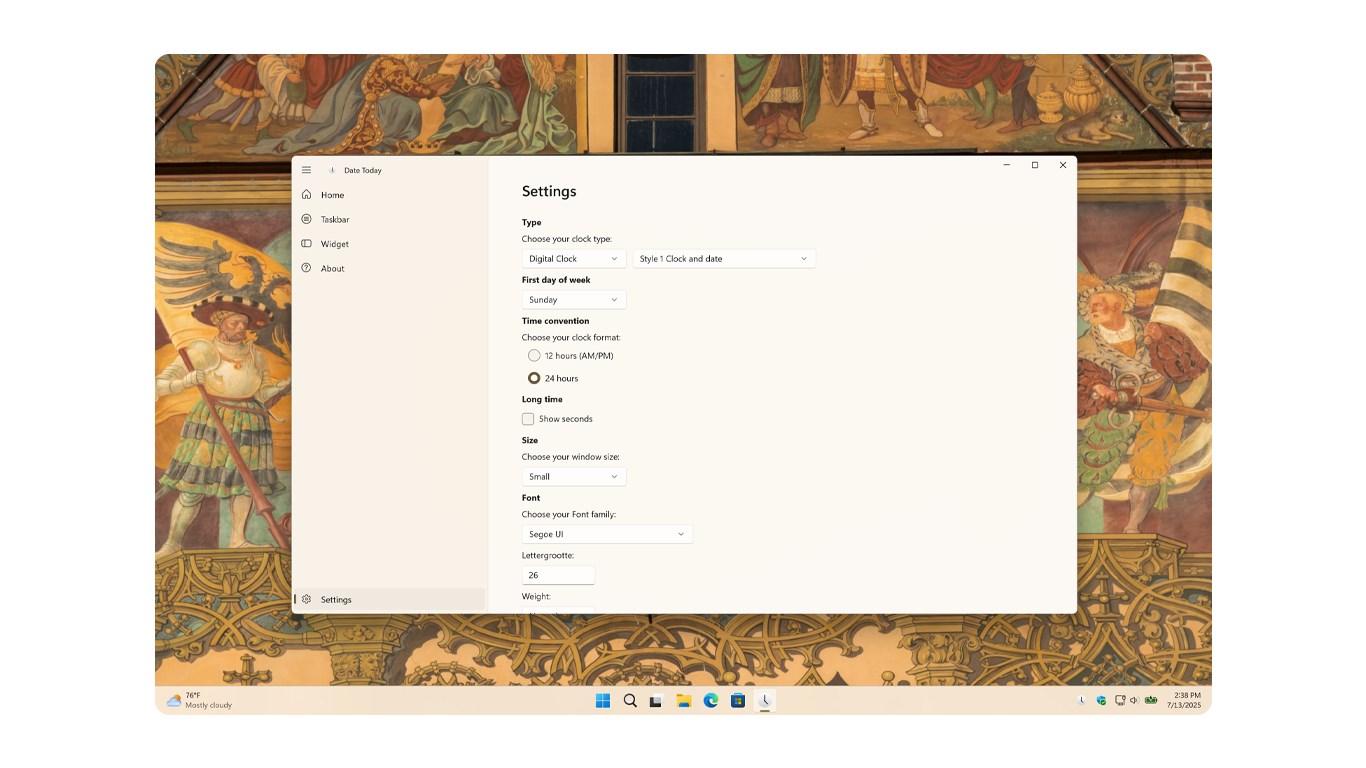This screenshot has width=1366, height=768.
Task: Click the "Long time" section label
Action: [542, 399]
